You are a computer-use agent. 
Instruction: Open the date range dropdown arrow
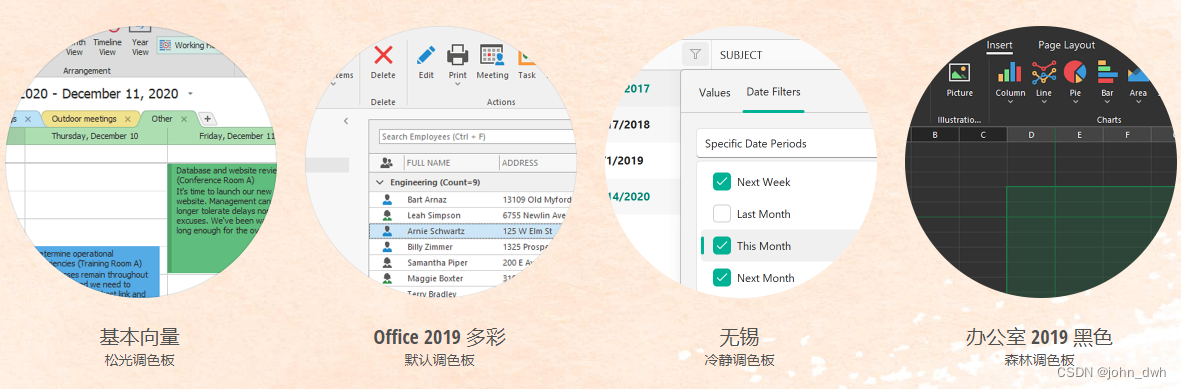(x=190, y=94)
